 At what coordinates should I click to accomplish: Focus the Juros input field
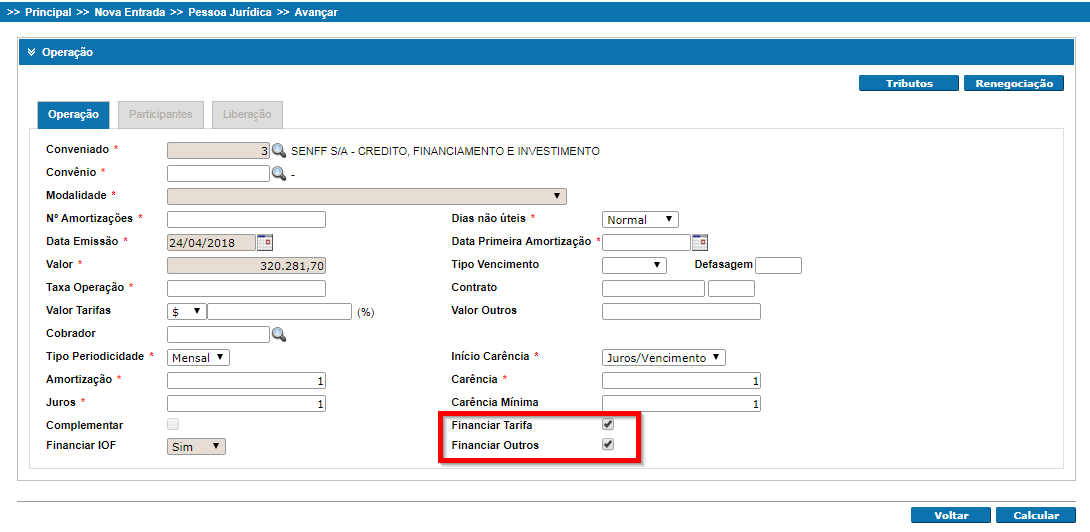(247, 403)
